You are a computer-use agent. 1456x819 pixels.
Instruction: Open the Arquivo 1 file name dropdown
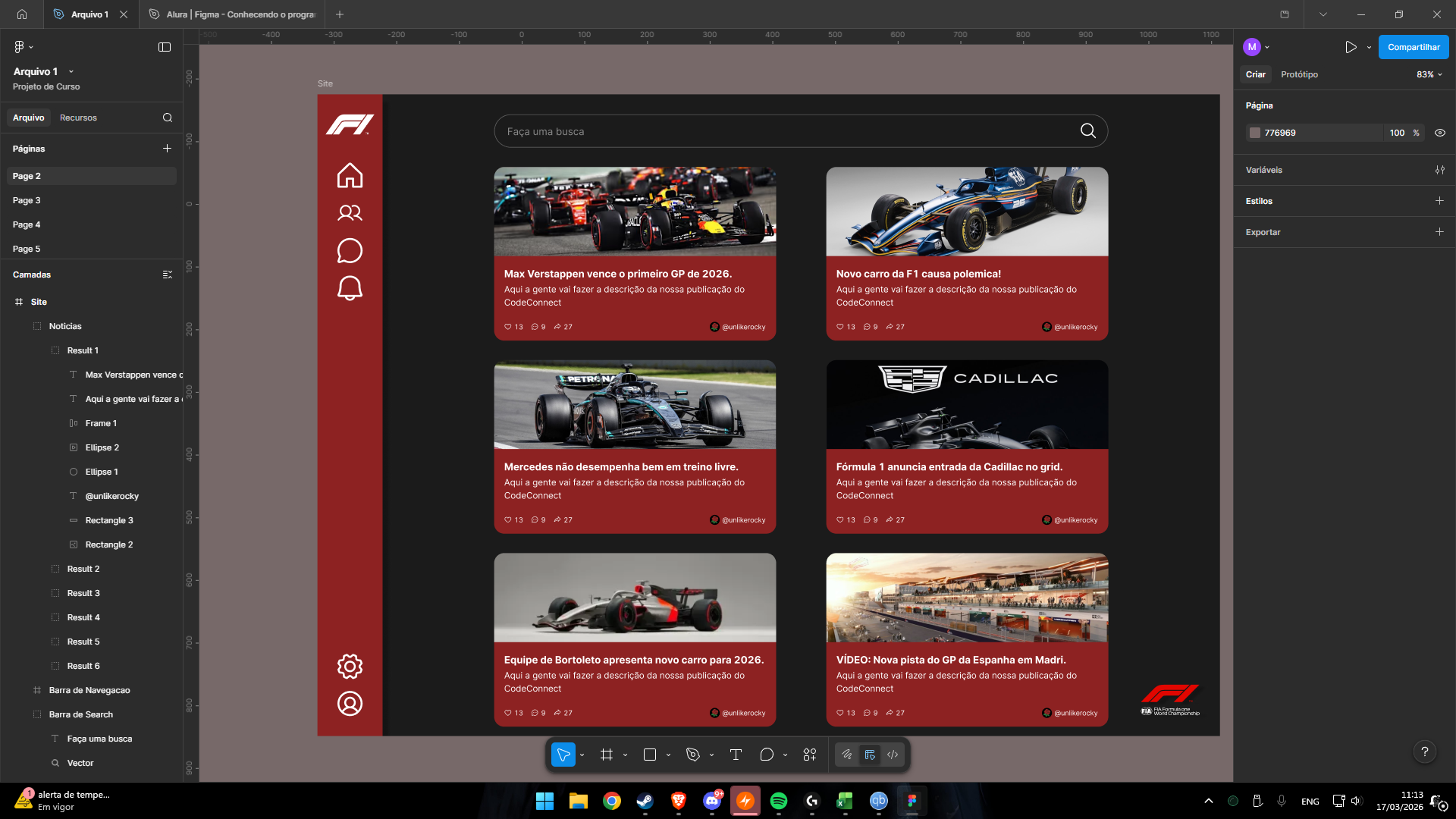pyautogui.click(x=71, y=71)
